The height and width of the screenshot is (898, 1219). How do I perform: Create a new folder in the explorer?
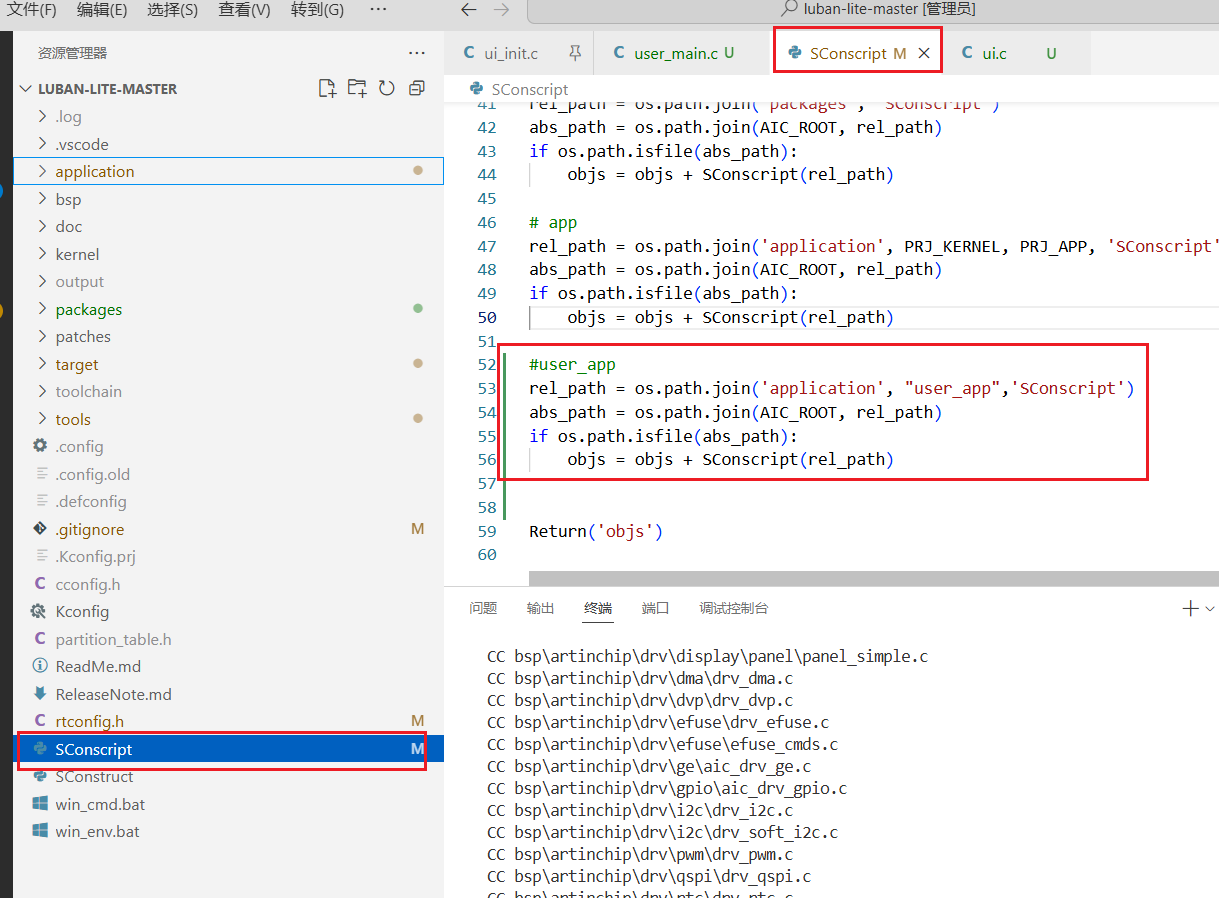point(357,88)
